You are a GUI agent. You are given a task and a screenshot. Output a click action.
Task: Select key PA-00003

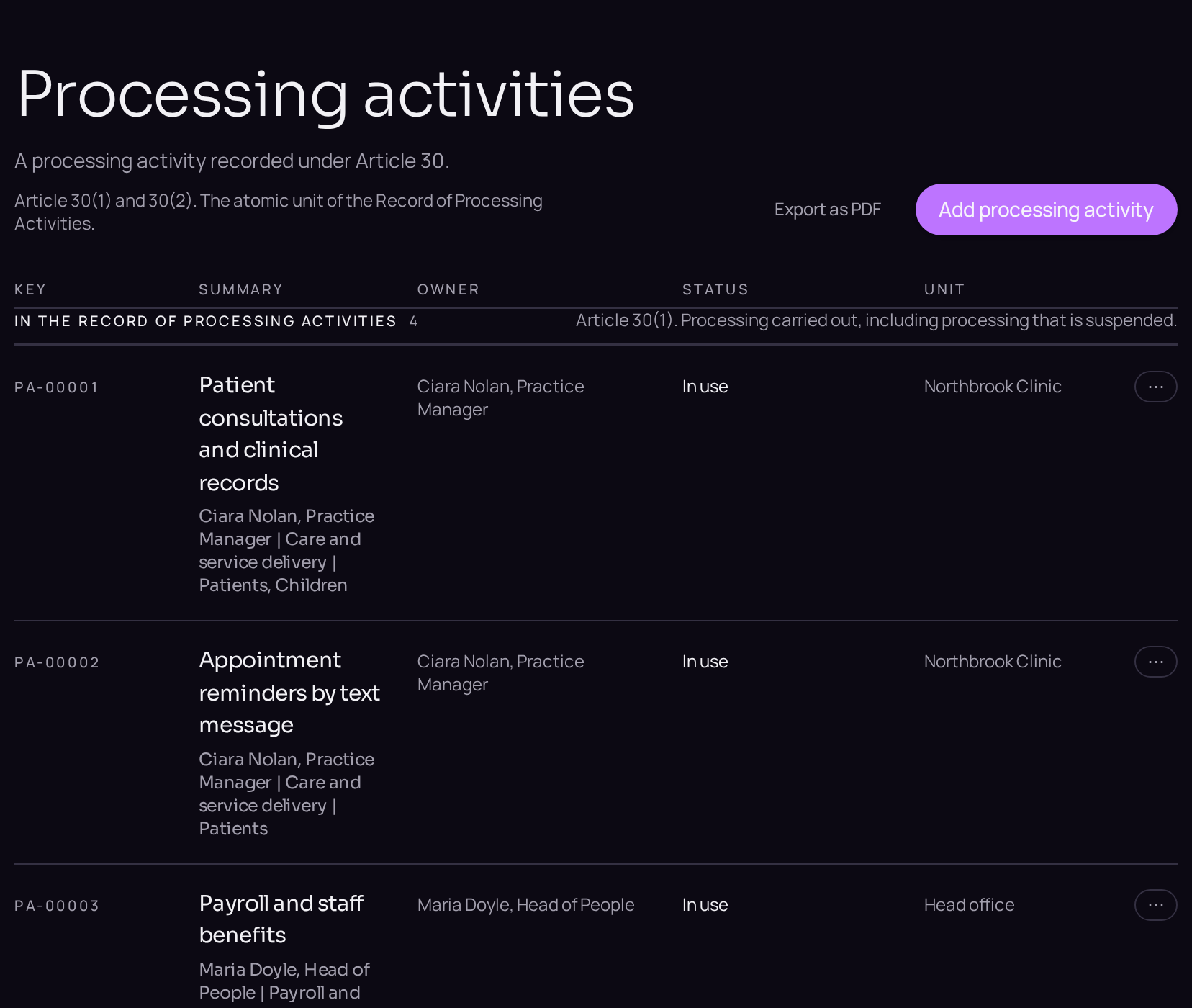(x=56, y=906)
